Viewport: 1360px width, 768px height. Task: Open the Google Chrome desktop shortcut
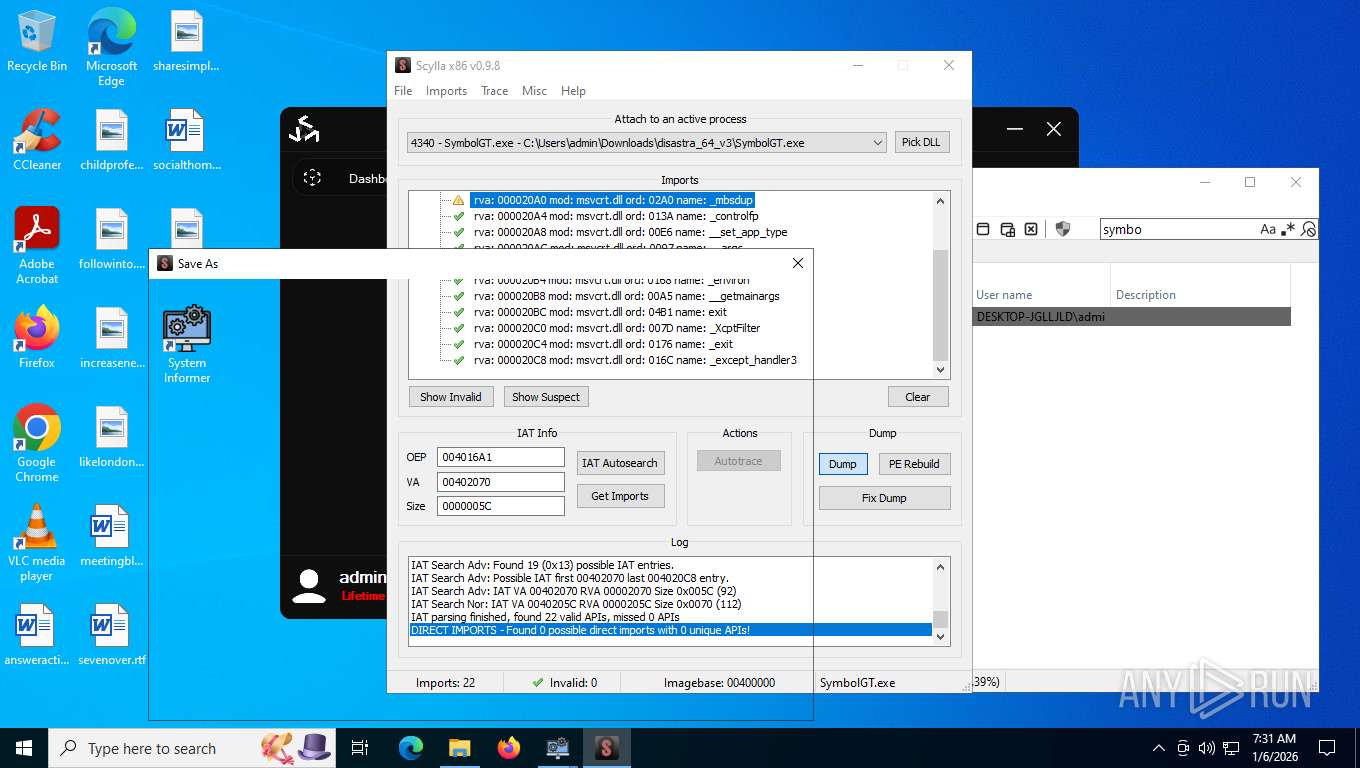pos(37,444)
